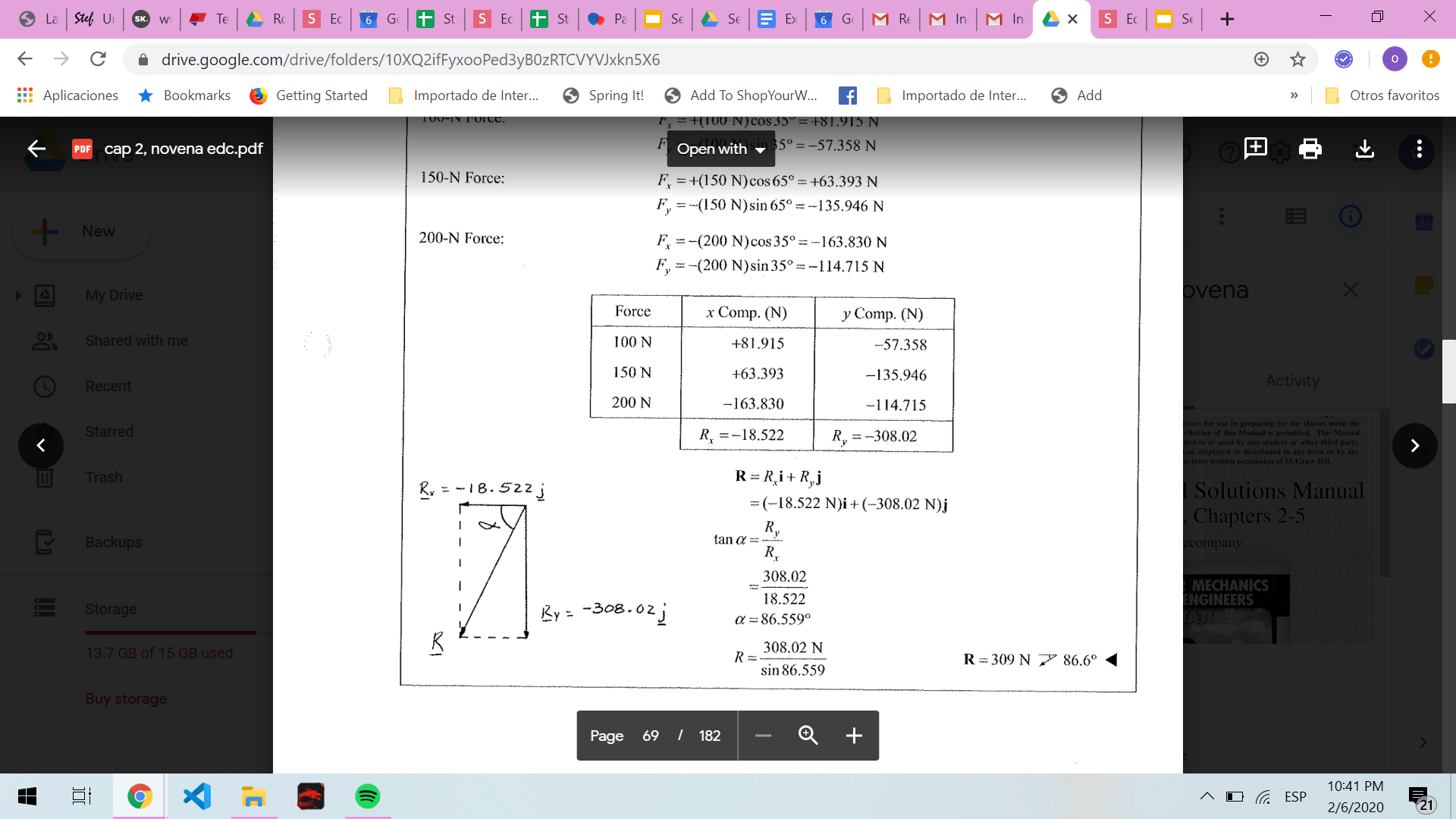Click the page number 69 field
This screenshot has height=819, width=1456.
click(650, 736)
